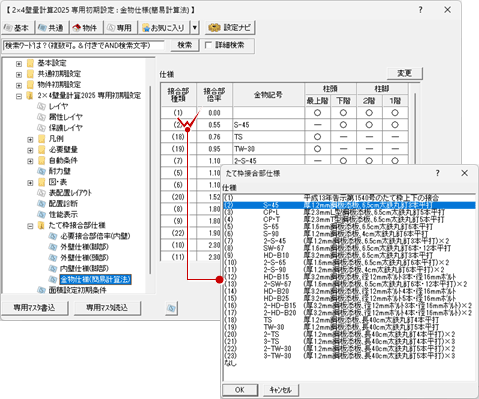Expand the 物件初期設定 tree node
Image resolution: width=479 pixels, height=399 pixels.
point(19,85)
